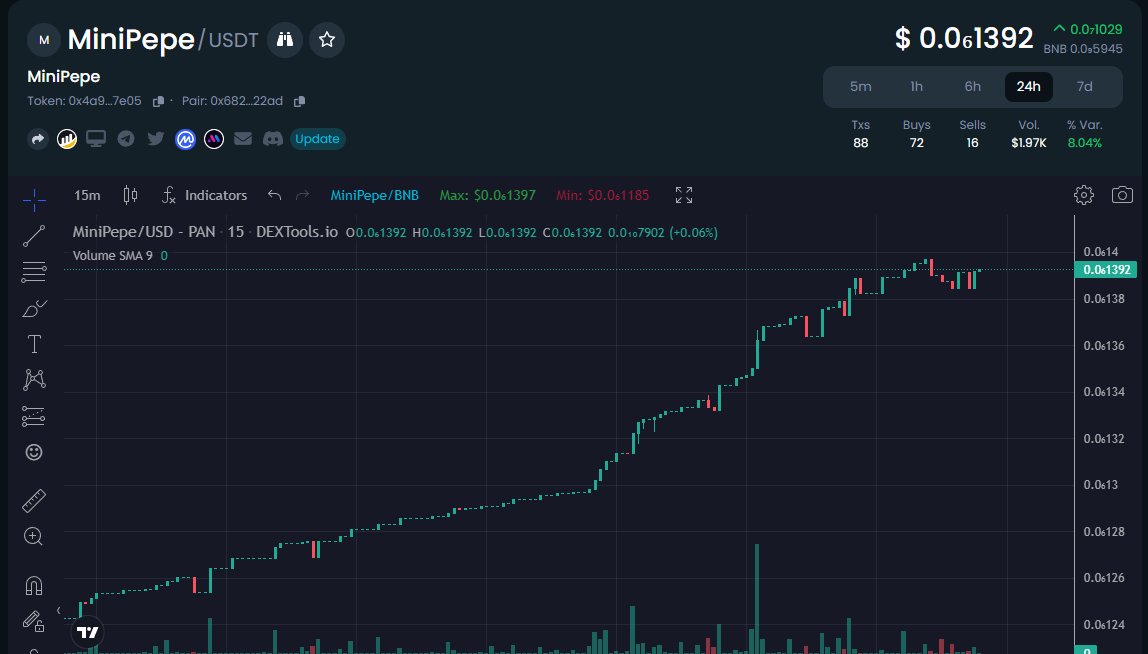Add MiniPepe to favorites with star
1148x654 pixels.
point(327,40)
